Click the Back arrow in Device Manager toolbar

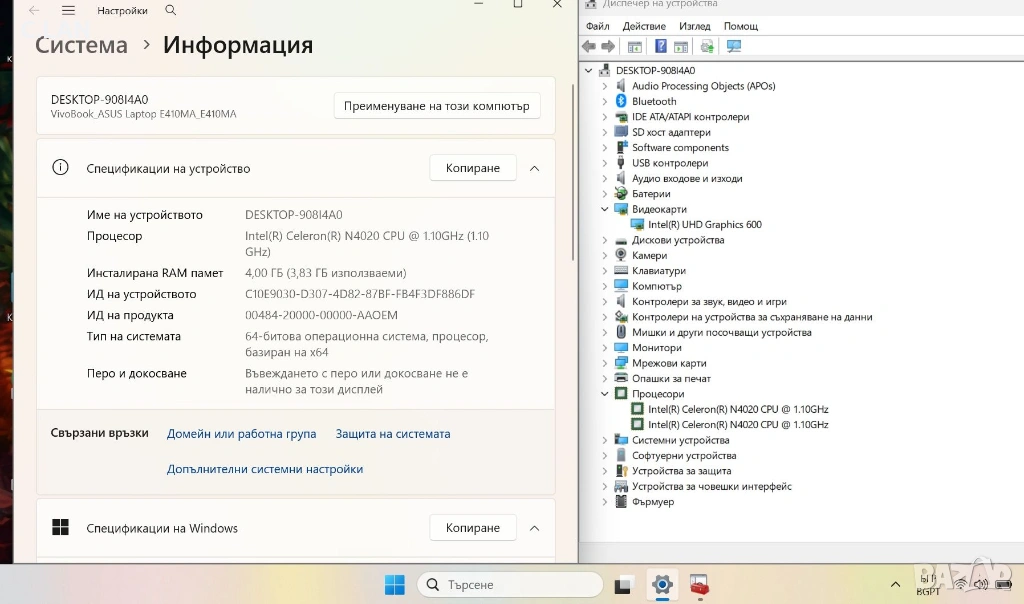(589, 46)
